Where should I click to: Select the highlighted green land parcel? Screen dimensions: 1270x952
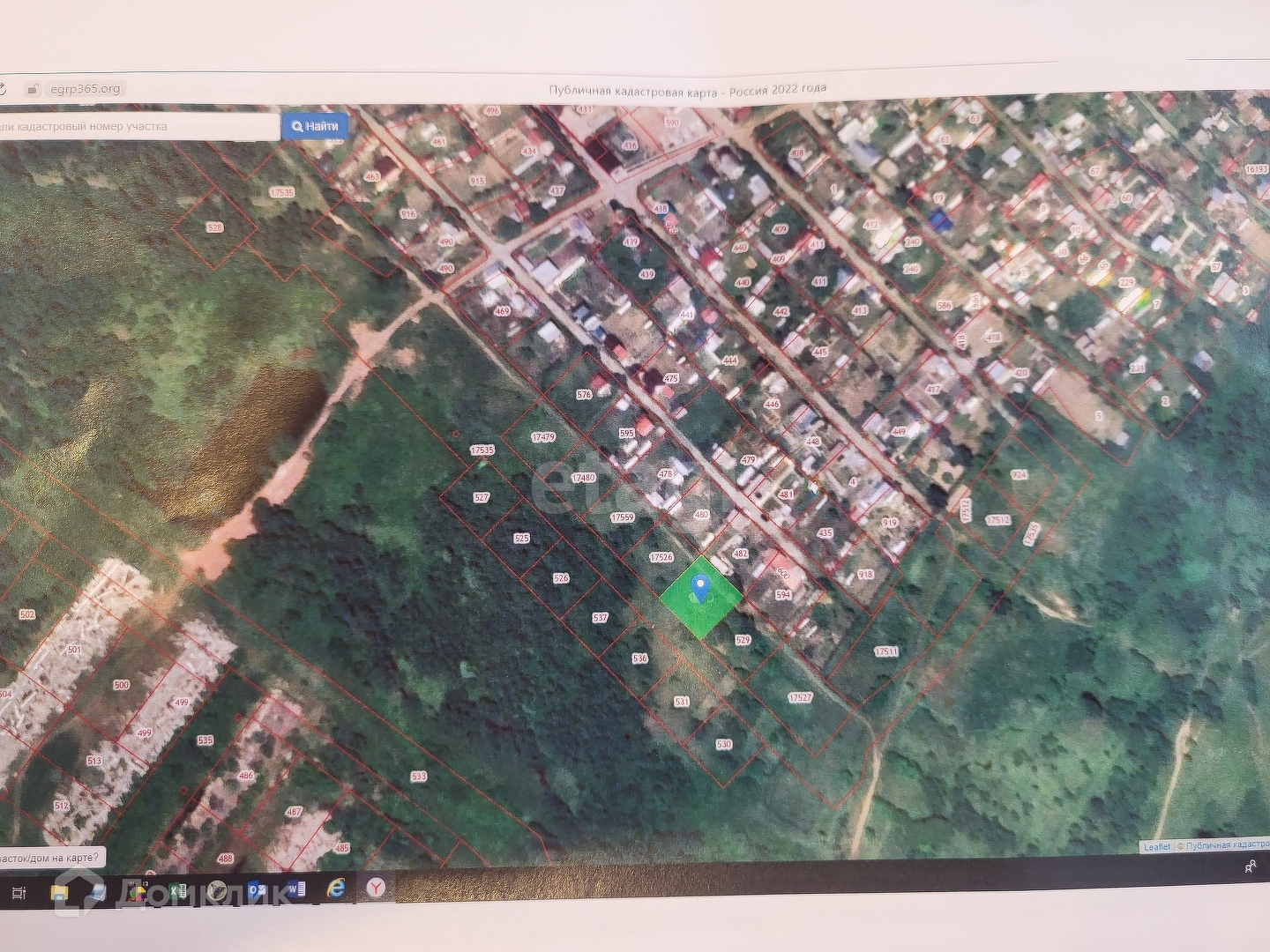pyautogui.click(x=701, y=597)
